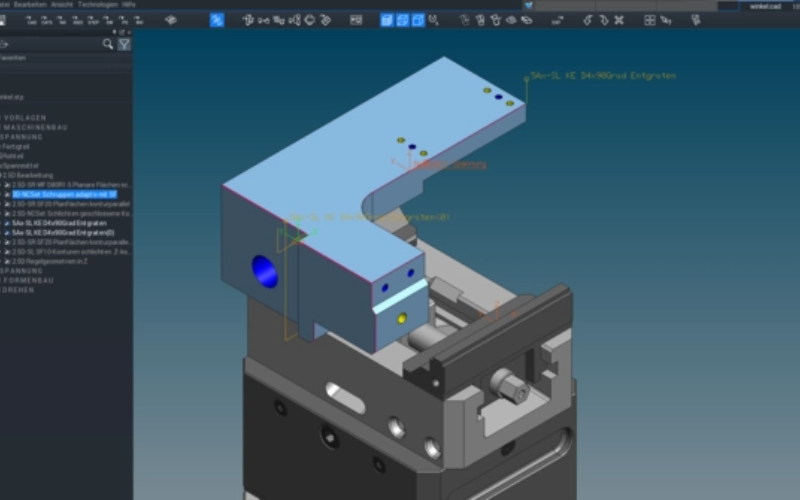The height and width of the screenshot is (500, 800).
Task: Open the window layout toolbar icon
Action: coord(356,20)
